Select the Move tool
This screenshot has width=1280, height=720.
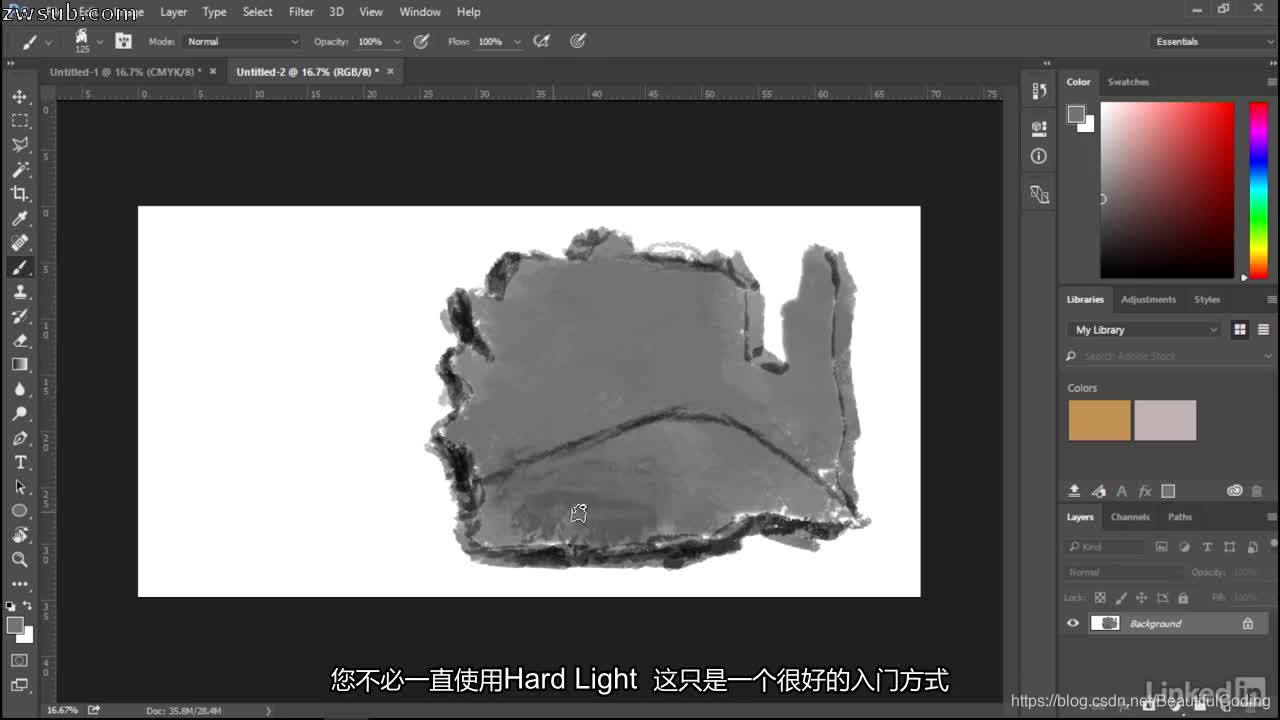20,97
